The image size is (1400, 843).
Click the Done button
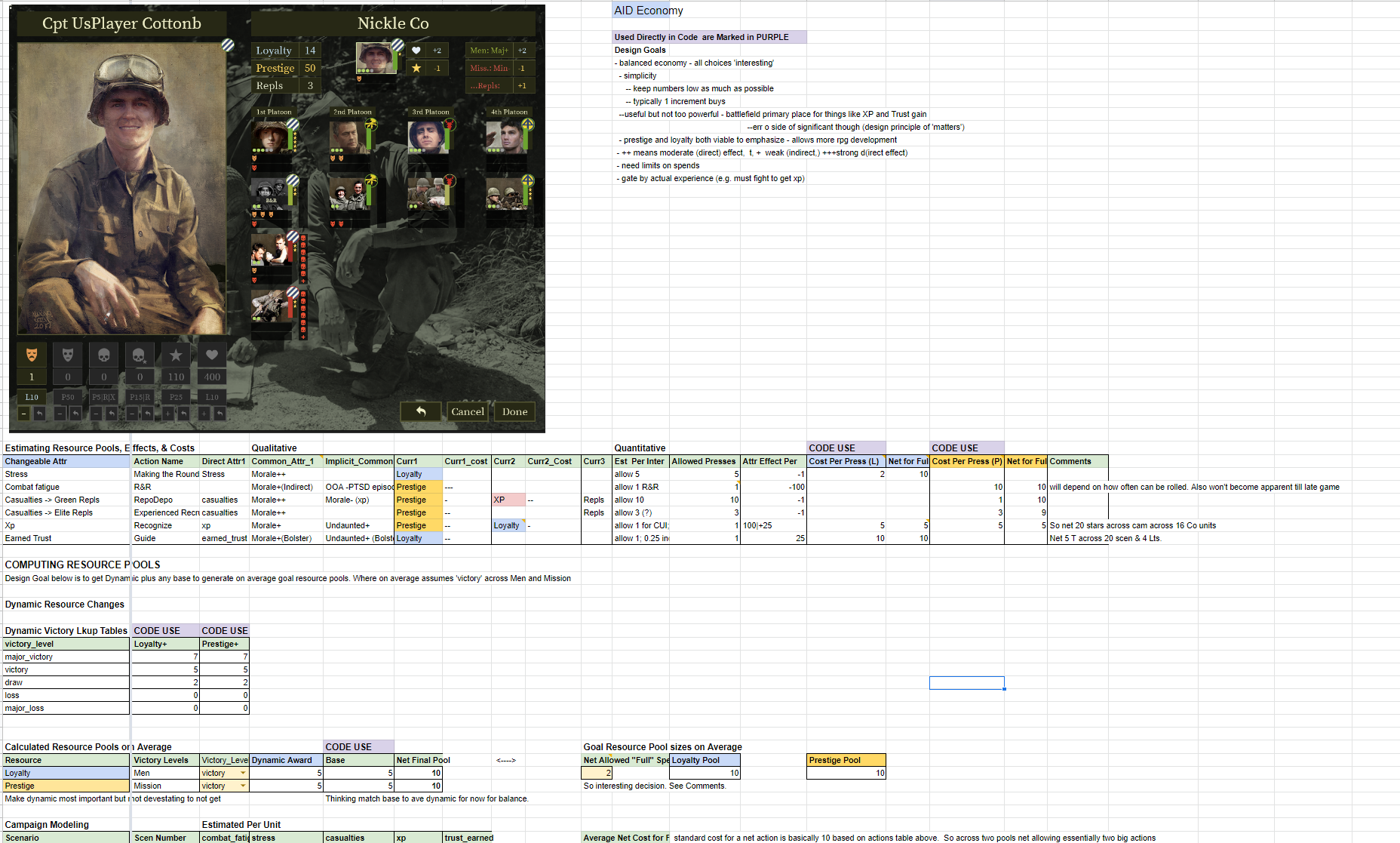pyautogui.click(x=515, y=411)
